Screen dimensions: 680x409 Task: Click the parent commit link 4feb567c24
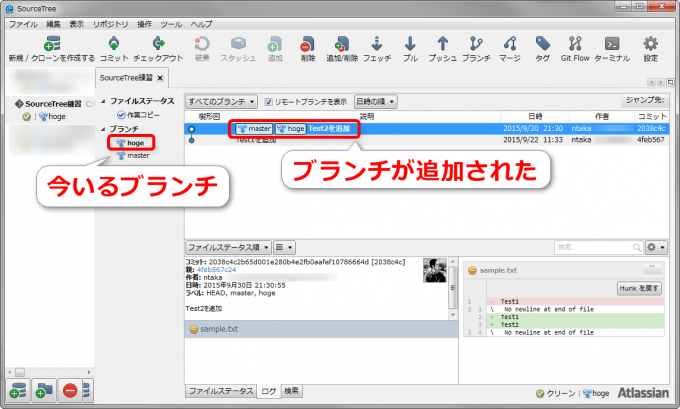[x=216, y=270]
